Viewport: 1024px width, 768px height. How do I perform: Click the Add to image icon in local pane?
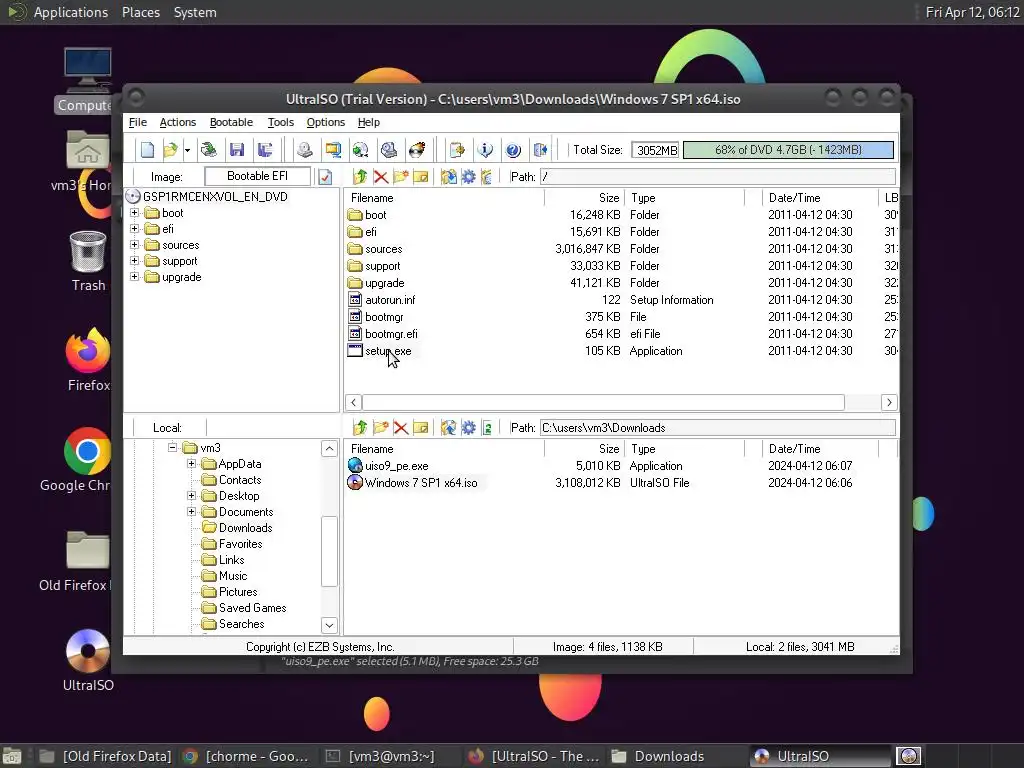point(449,428)
